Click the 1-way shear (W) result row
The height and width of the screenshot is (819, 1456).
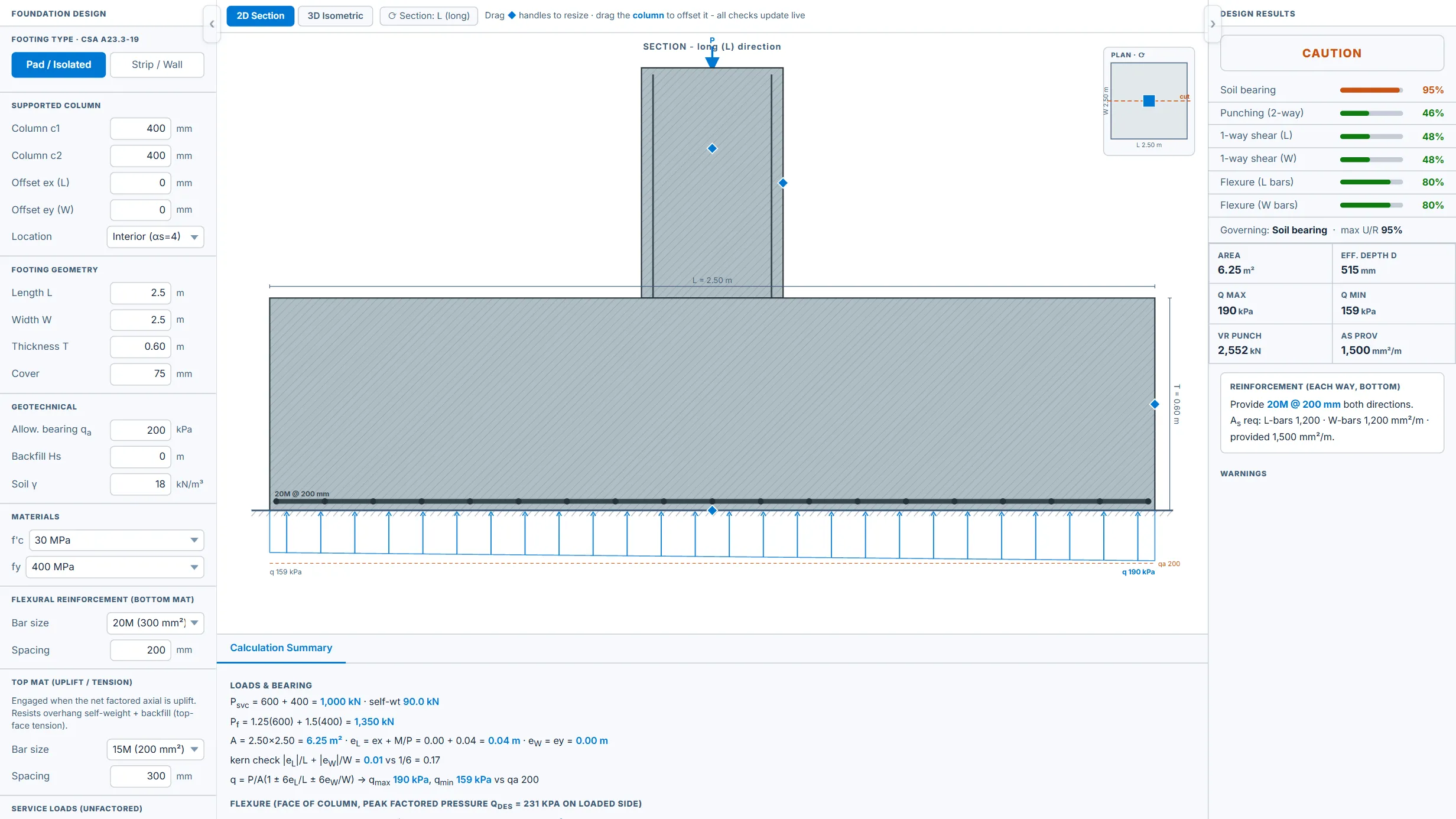(1332, 160)
